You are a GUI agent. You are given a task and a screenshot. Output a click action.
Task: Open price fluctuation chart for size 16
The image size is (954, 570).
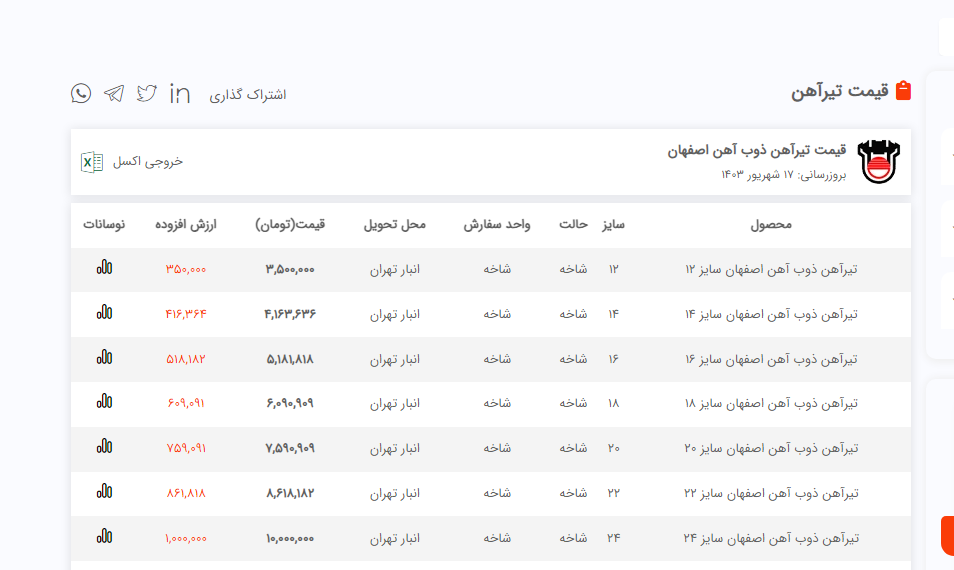coord(104,358)
